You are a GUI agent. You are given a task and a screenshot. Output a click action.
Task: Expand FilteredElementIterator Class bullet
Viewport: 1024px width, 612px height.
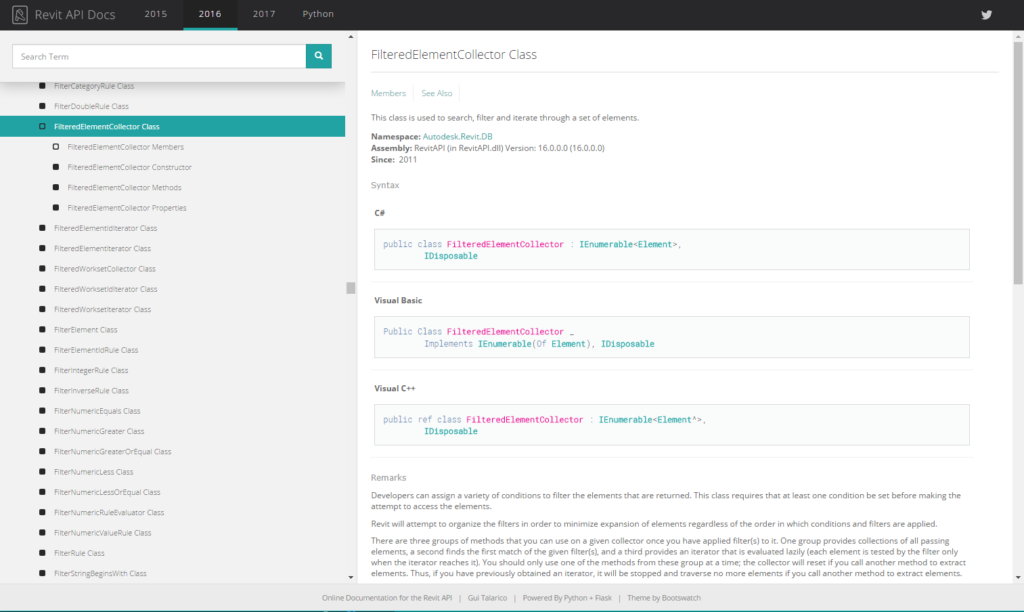(x=42, y=248)
